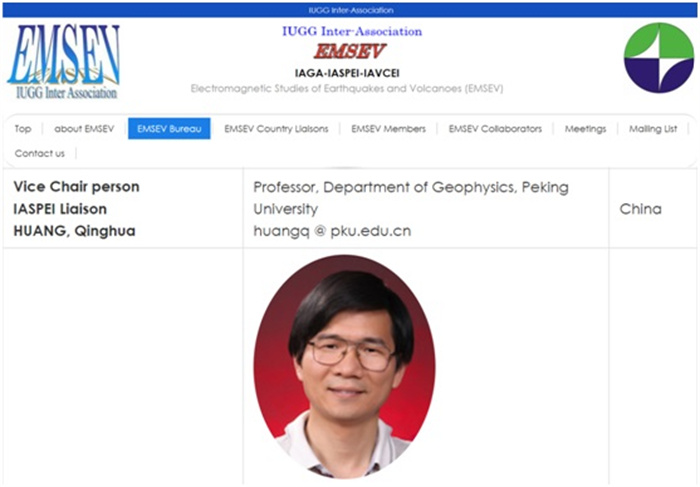700x487 pixels.
Task: Go to EMSEV Country Liaisons
Action: [276, 129]
